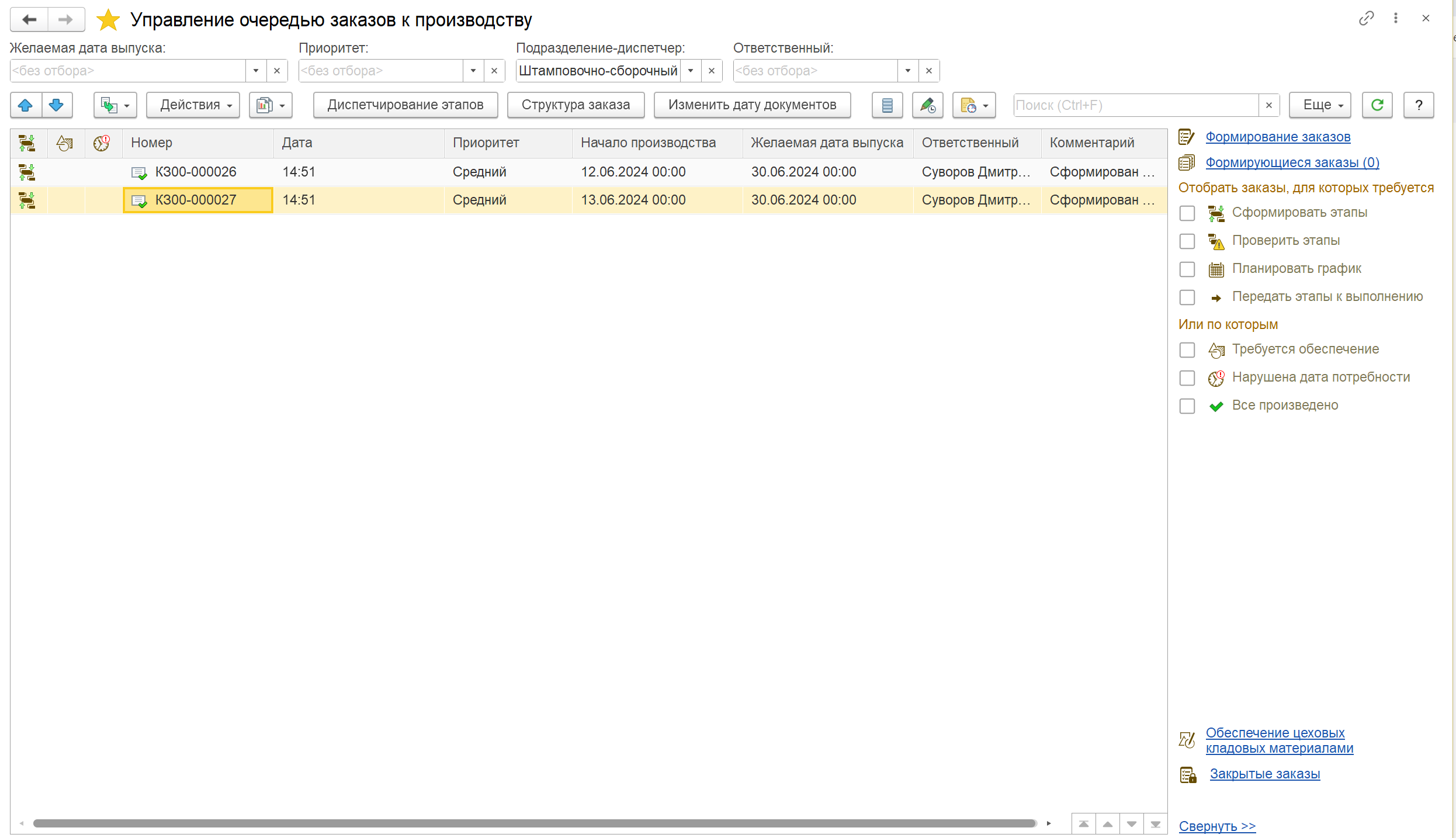Collapse side panel via Свернуть >>

(x=1217, y=826)
